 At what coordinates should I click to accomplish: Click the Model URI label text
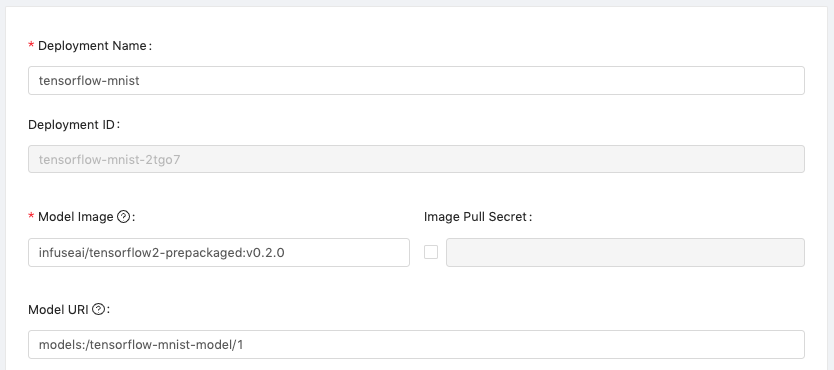[59, 309]
